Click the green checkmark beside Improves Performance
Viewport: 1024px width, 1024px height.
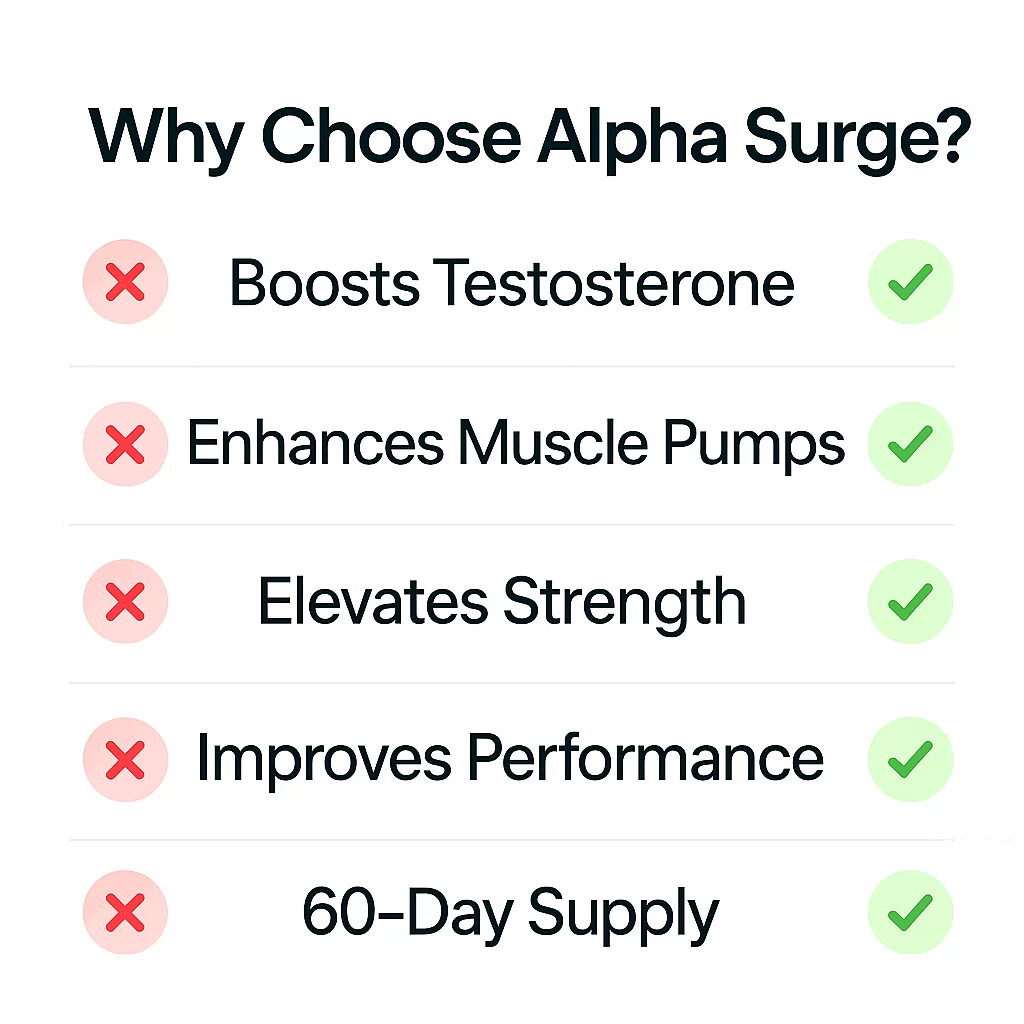click(910, 760)
